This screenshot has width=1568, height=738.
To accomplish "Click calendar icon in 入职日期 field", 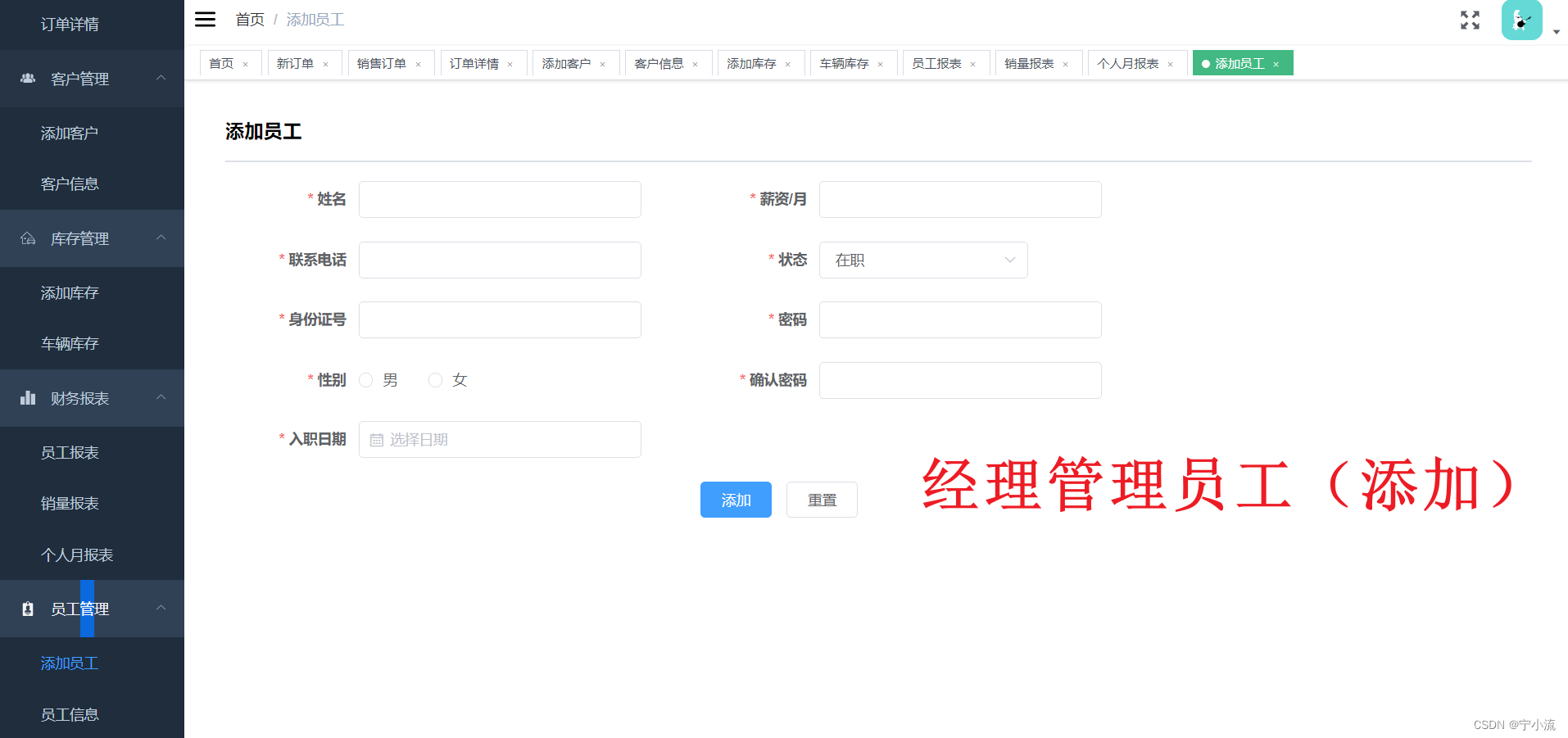I will point(377,440).
